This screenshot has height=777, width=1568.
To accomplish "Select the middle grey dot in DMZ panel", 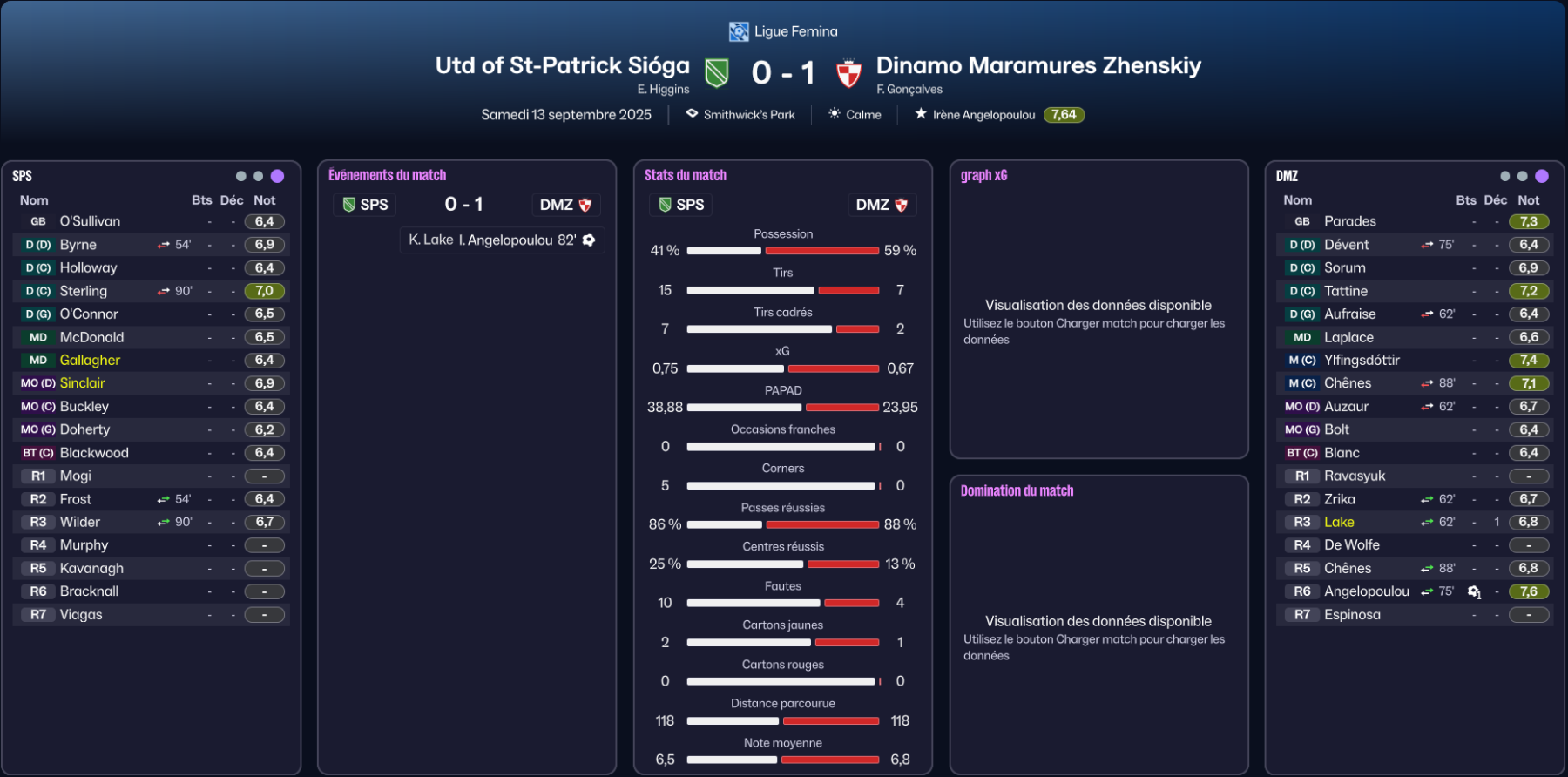I will coord(1523,176).
